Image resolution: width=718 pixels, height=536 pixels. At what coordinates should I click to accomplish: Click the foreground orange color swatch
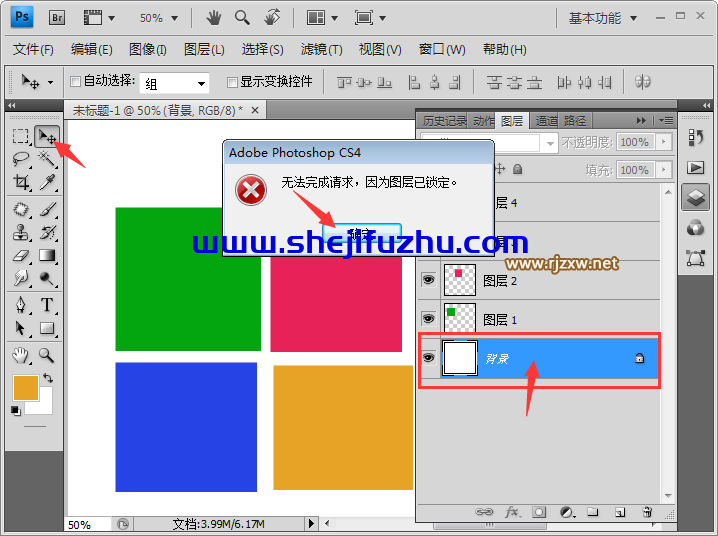(26, 388)
